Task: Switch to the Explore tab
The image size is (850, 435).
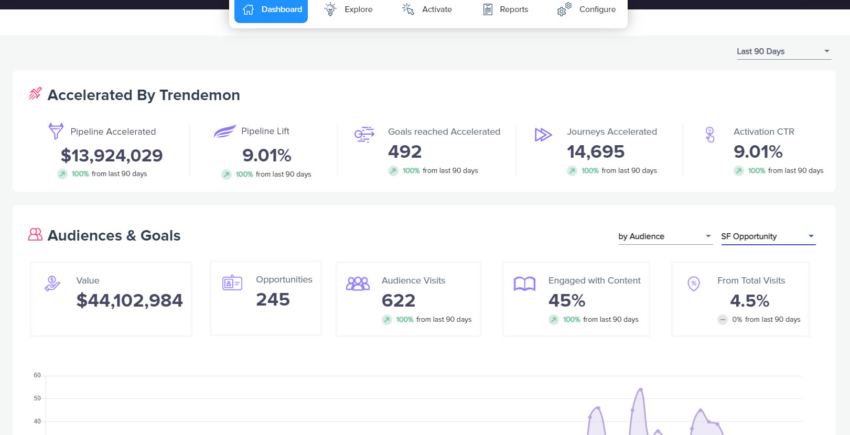Action: pyautogui.click(x=348, y=10)
